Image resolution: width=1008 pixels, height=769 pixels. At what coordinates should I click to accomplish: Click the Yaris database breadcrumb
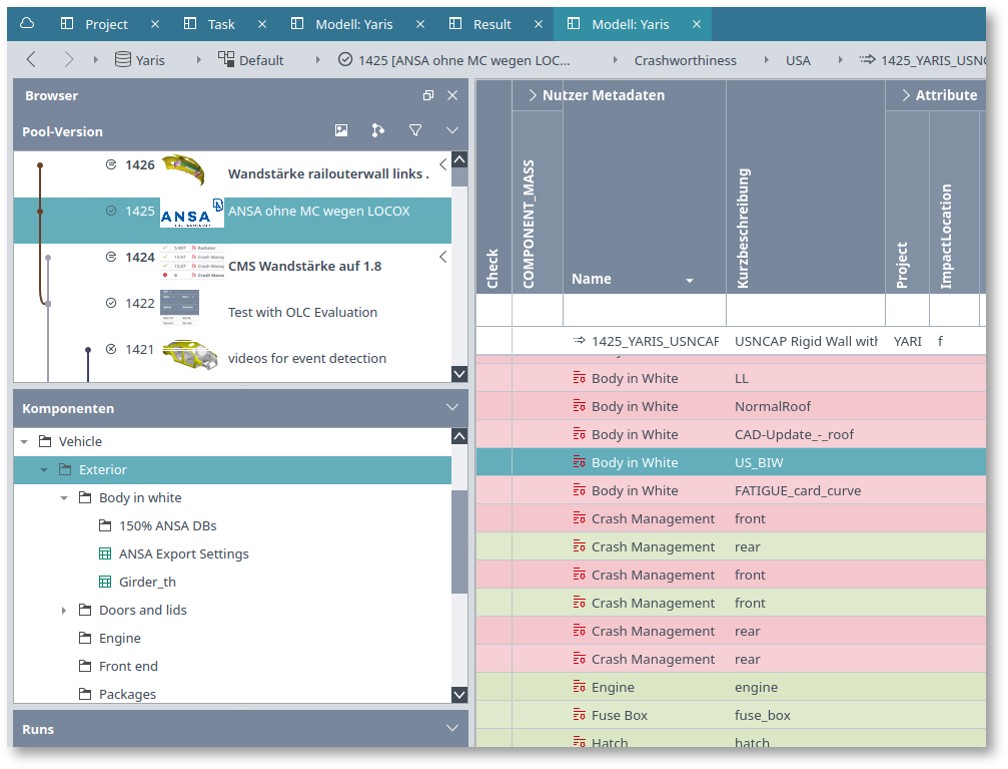(x=140, y=60)
